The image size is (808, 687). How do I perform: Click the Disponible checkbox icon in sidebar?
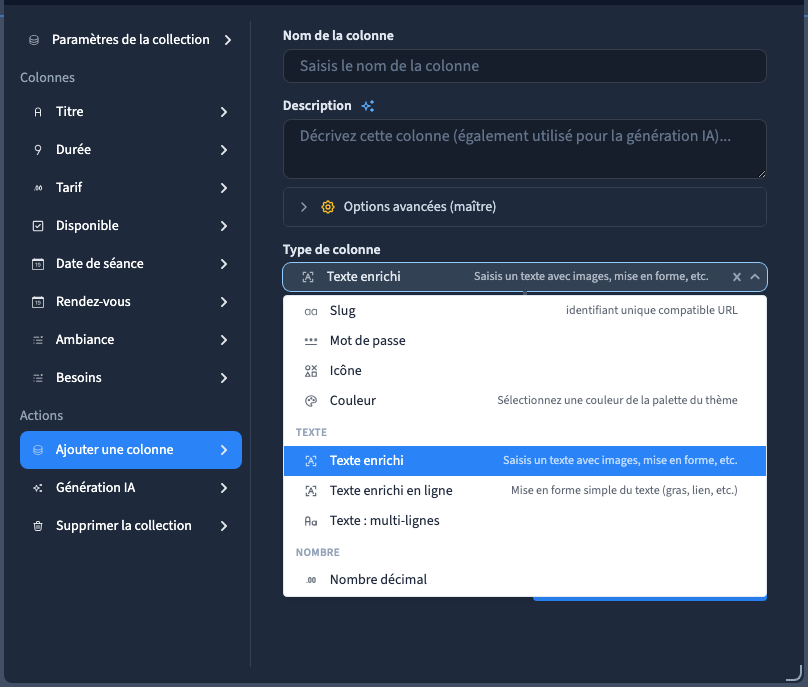(x=38, y=226)
